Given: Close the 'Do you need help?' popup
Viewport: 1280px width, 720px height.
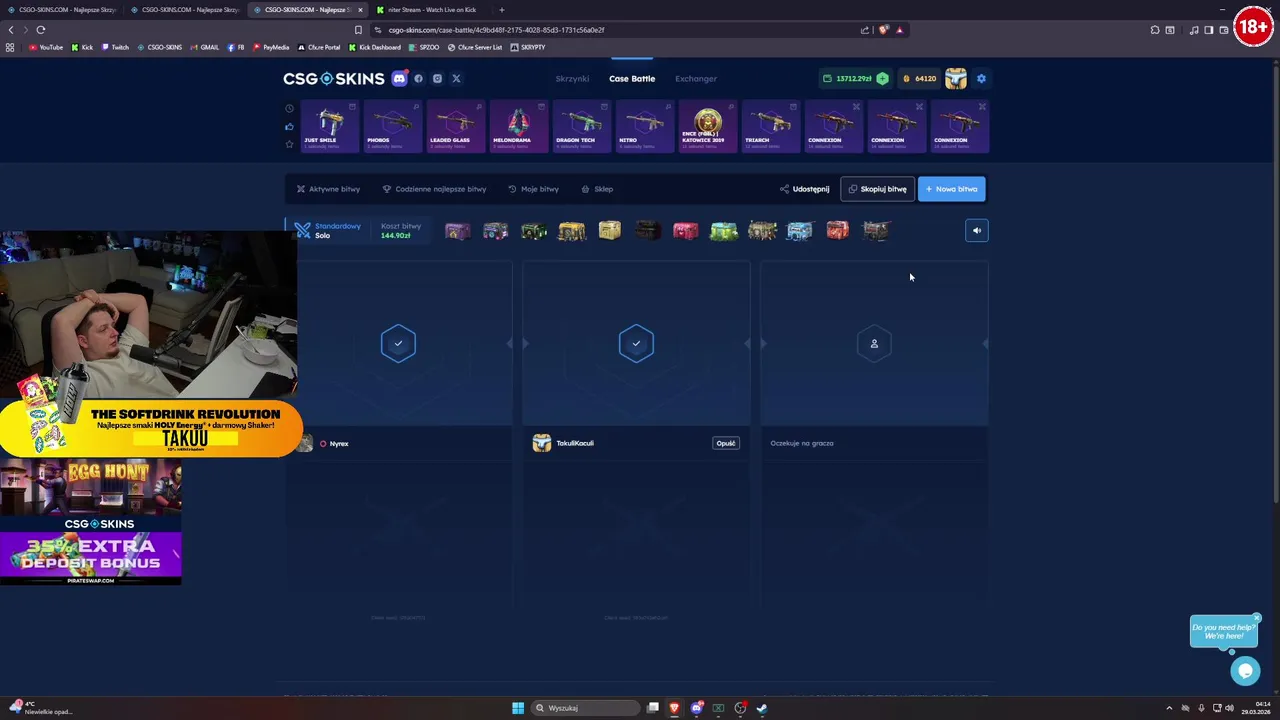Looking at the screenshot, I should click(1257, 618).
